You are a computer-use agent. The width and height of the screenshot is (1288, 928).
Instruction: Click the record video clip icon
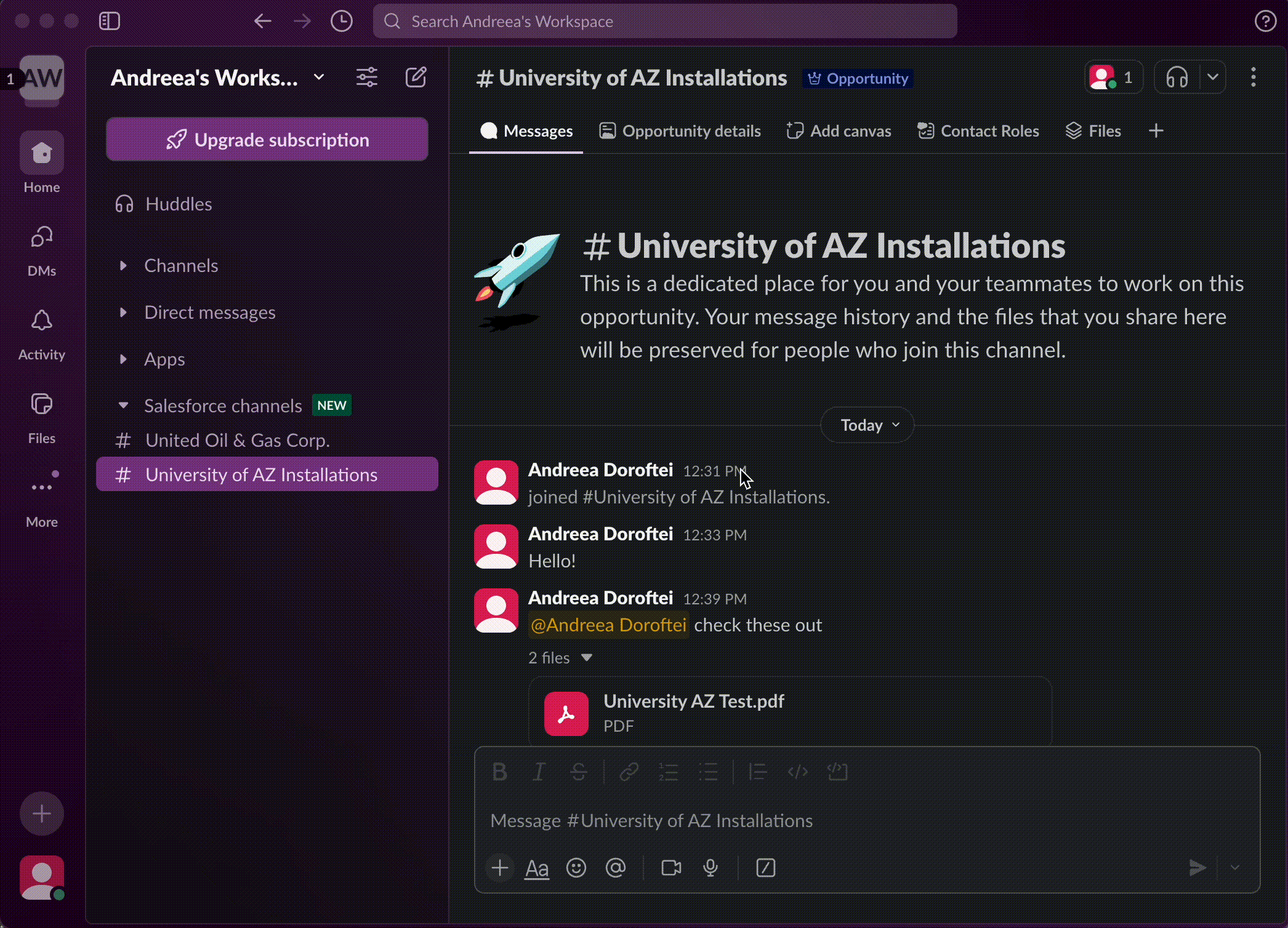coord(670,868)
